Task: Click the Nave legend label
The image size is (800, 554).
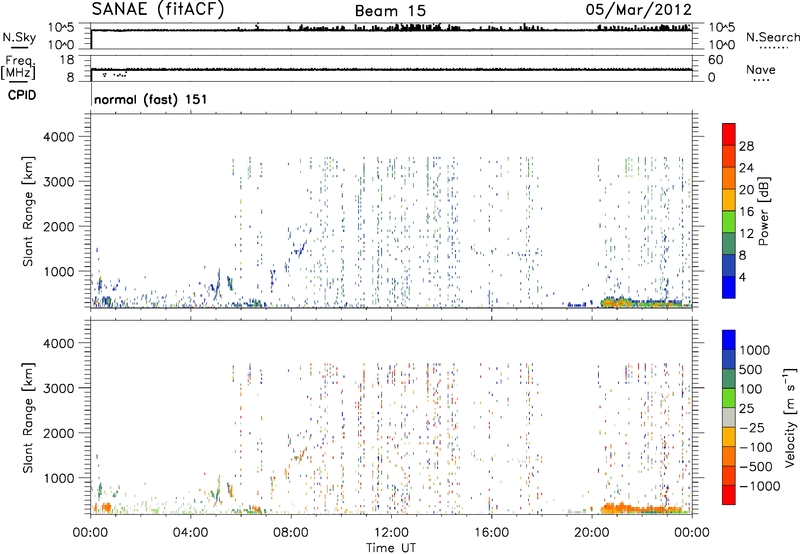Action: tap(761, 69)
